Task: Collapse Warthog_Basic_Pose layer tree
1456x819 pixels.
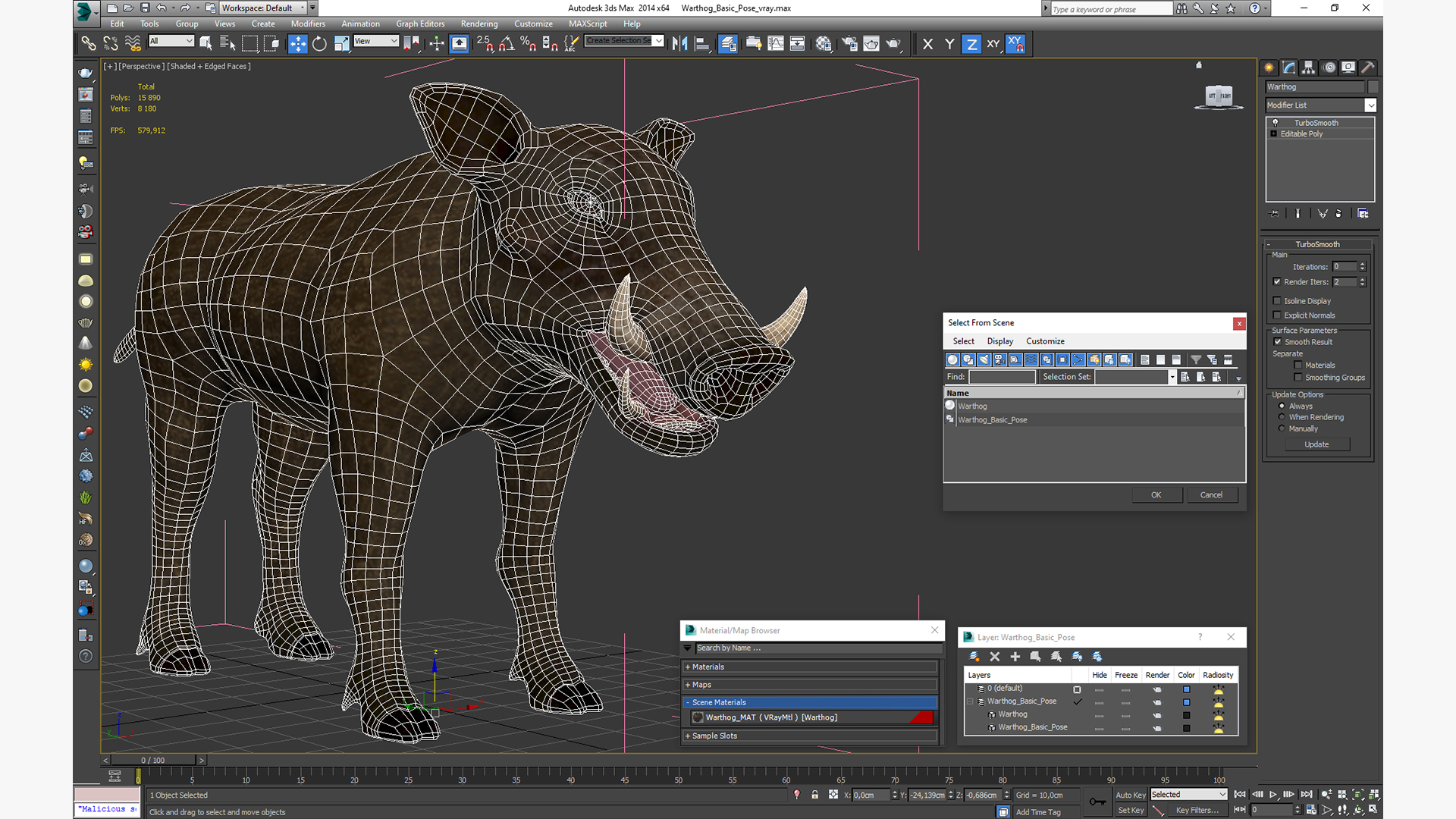Action: 970,701
